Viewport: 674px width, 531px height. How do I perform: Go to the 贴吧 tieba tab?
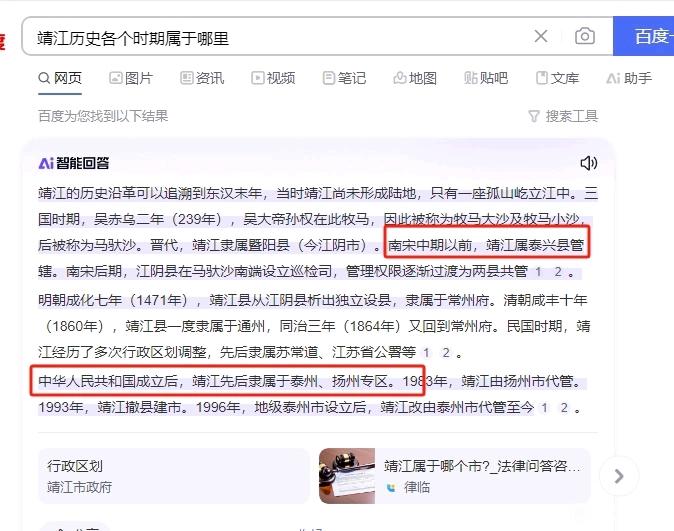click(x=486, y=78)
